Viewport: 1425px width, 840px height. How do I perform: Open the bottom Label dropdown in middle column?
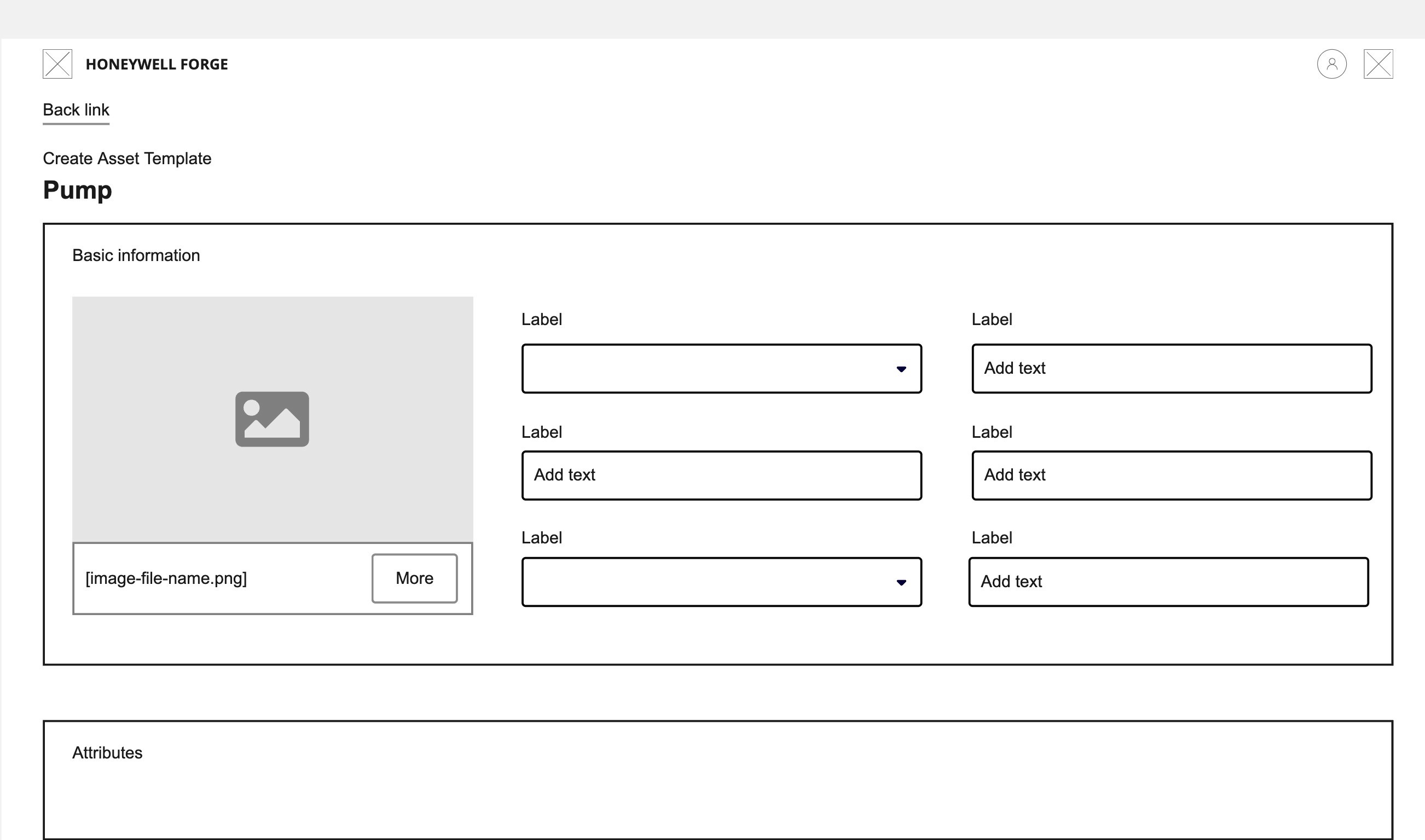click(722, 582)
